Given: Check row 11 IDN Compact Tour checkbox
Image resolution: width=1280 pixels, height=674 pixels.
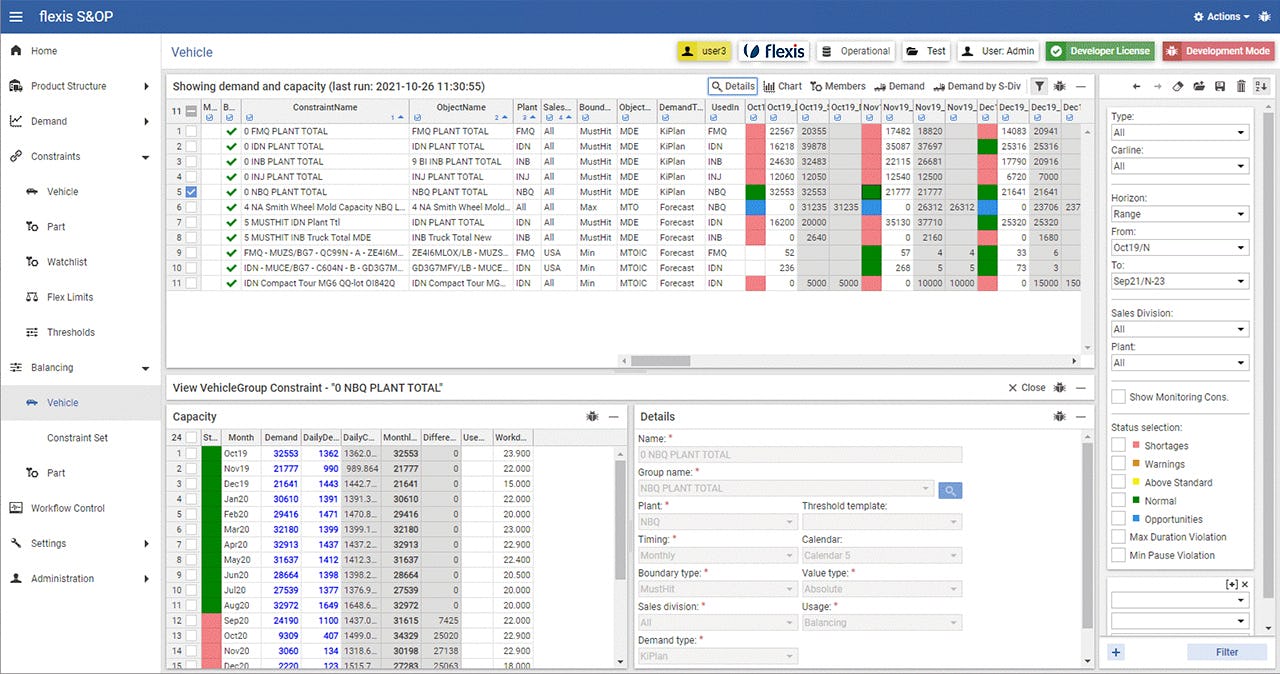Looking at the screenshot, I should pyautogui.click(x=191, y=283).
